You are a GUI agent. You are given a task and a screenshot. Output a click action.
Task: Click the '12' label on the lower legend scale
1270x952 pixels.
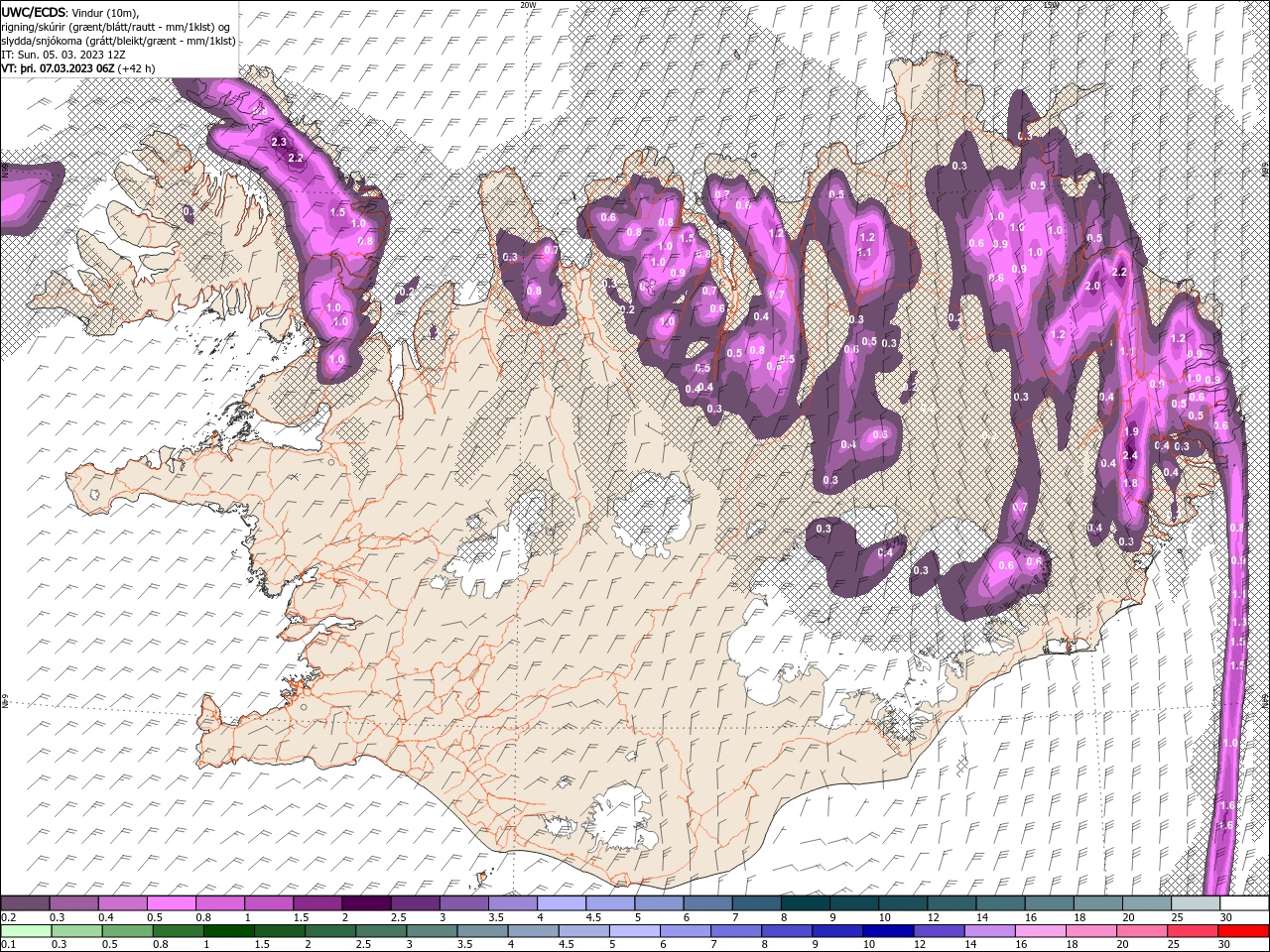point(922,944)
